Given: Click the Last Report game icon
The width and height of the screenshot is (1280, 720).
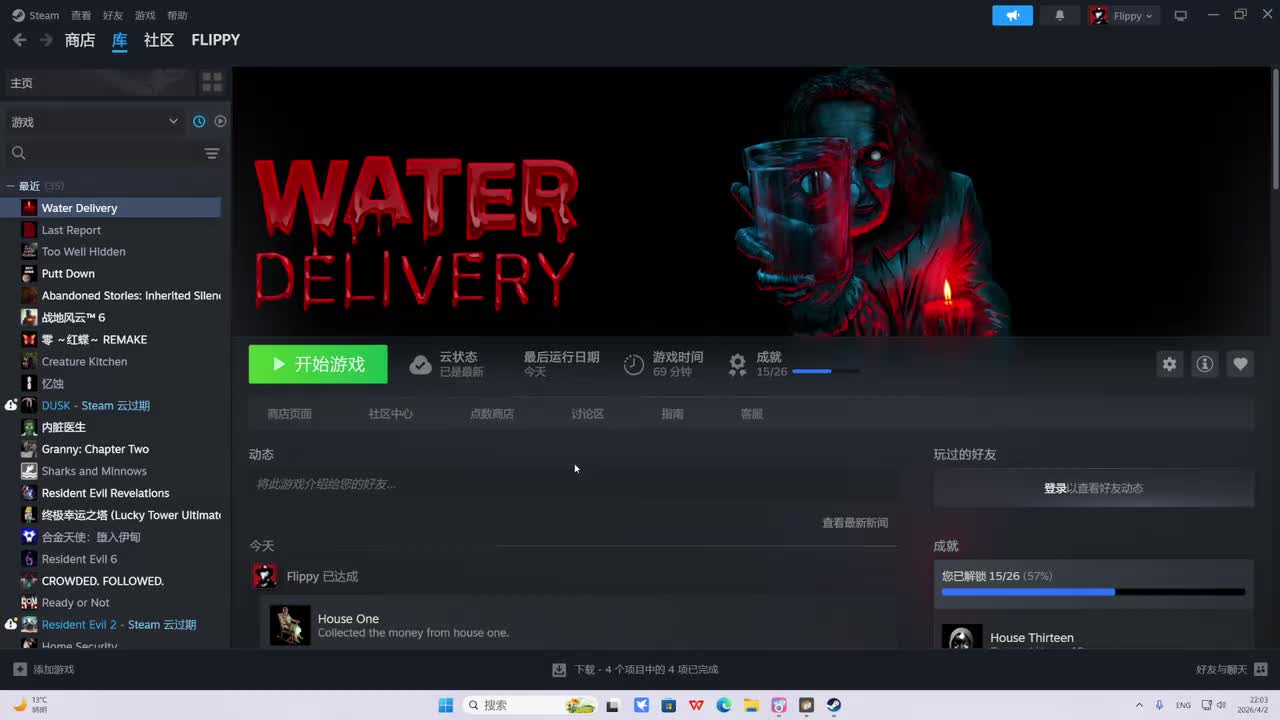Looking at the screenshot, I should (x=29, y=230).
